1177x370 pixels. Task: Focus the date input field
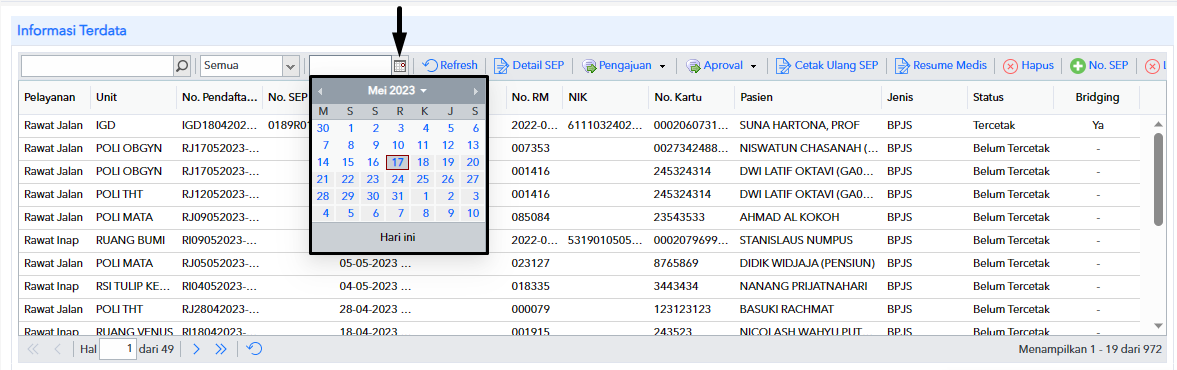[351, 66]
